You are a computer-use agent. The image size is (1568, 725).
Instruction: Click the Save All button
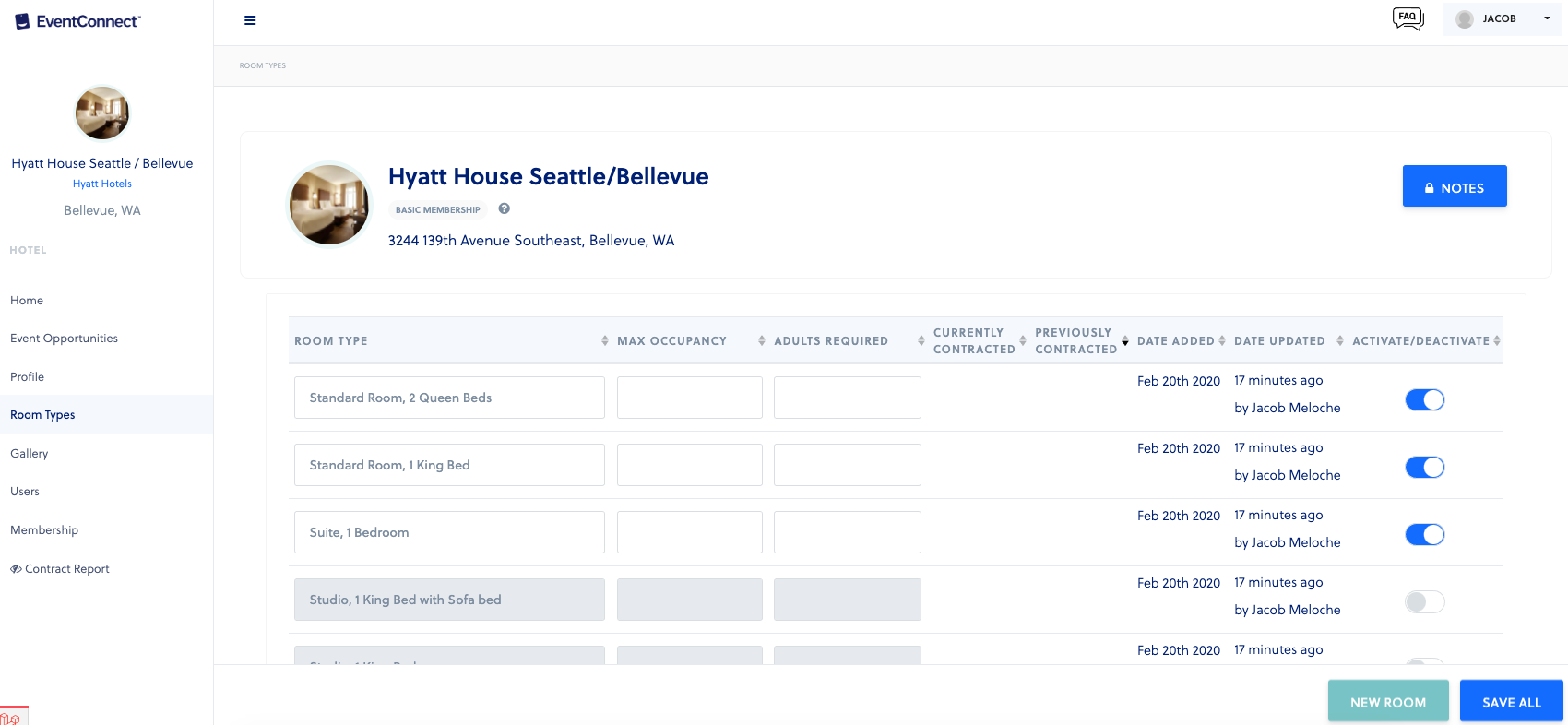click(x=1511, y=701)
